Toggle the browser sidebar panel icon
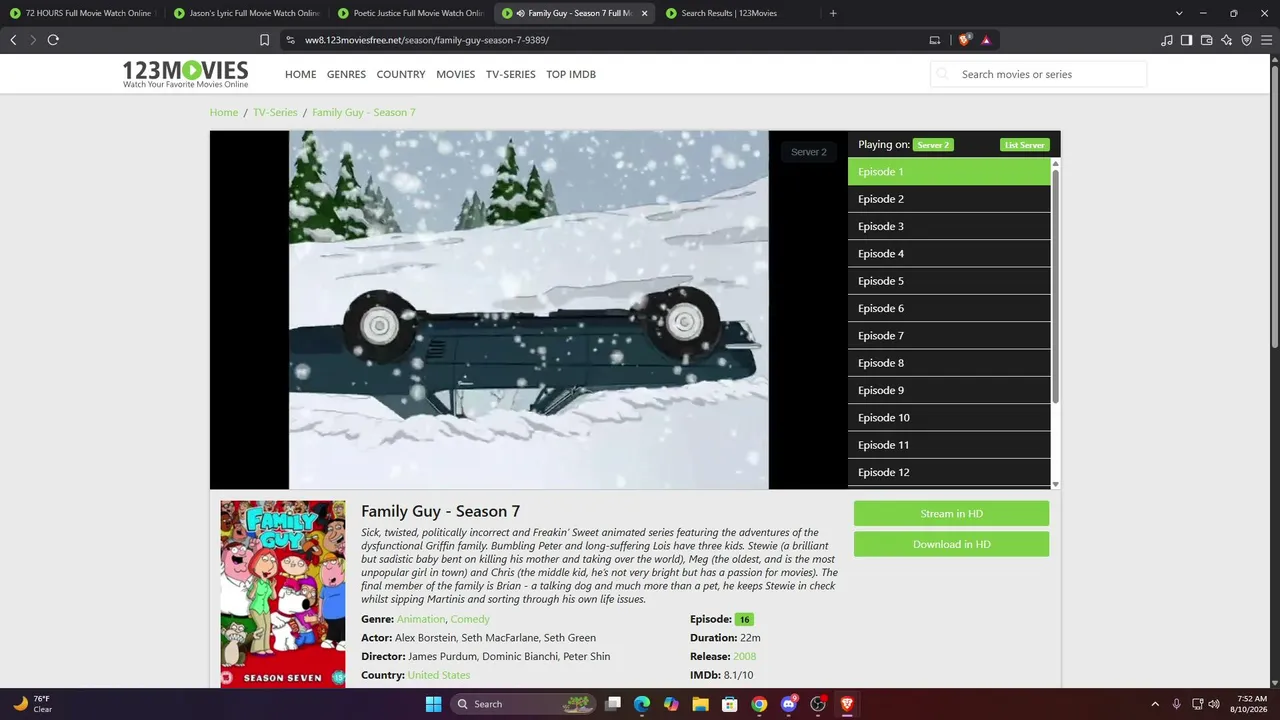Image resolution: width=1280 pixels, height=720 pixels. coord(1186,40)
